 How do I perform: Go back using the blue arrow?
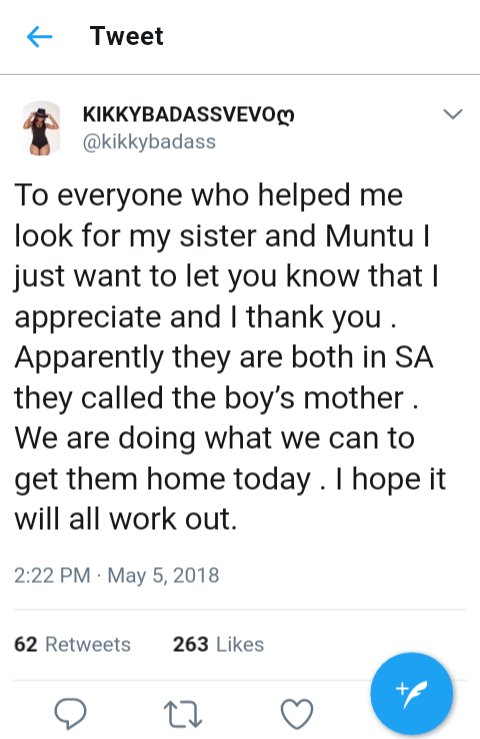(x=39, y=37)
